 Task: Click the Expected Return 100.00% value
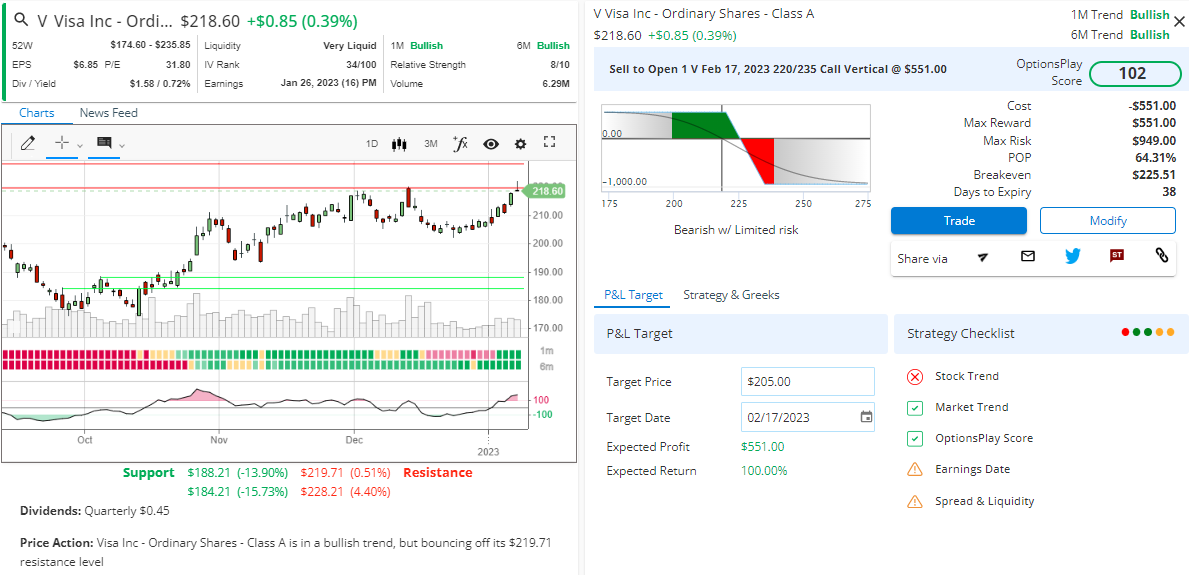coord(764,471)
